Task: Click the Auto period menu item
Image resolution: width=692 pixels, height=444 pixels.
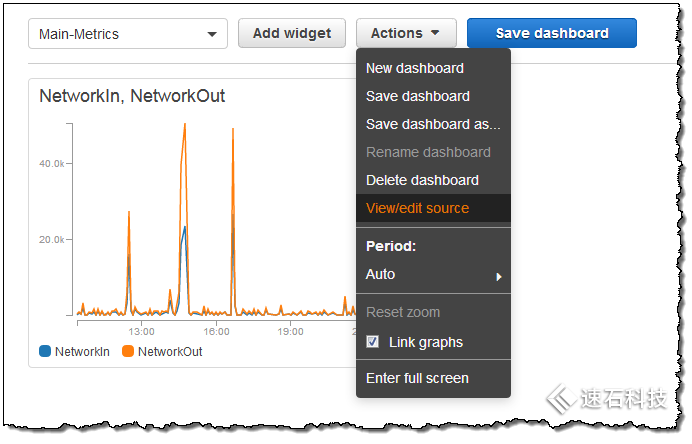Action: click(381, 274)
